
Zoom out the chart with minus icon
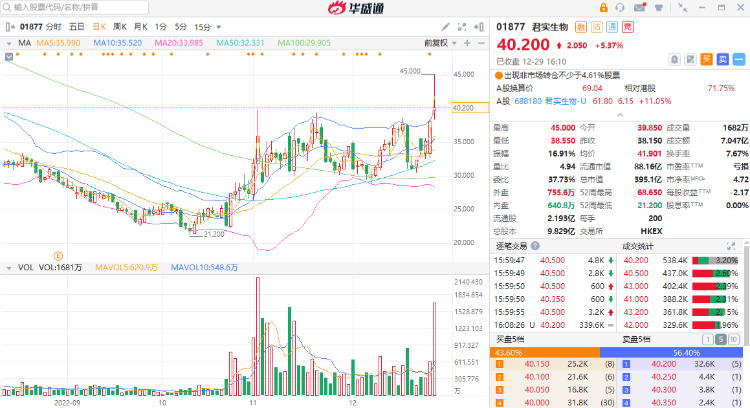point(481,43)
